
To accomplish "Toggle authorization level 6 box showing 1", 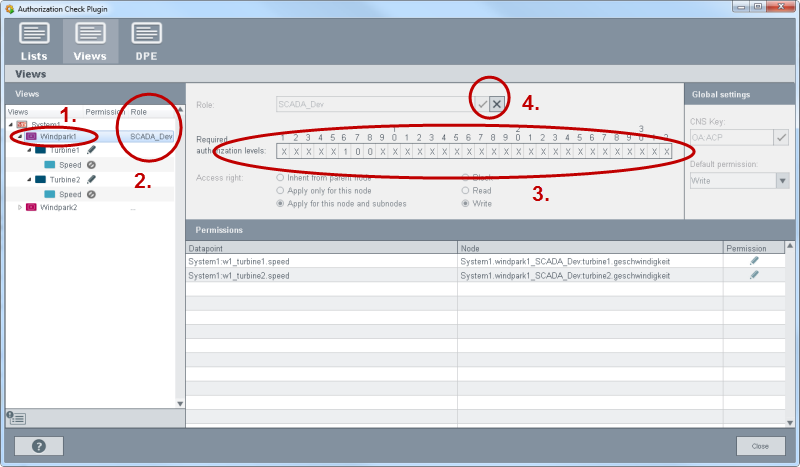I will (345, 152).
